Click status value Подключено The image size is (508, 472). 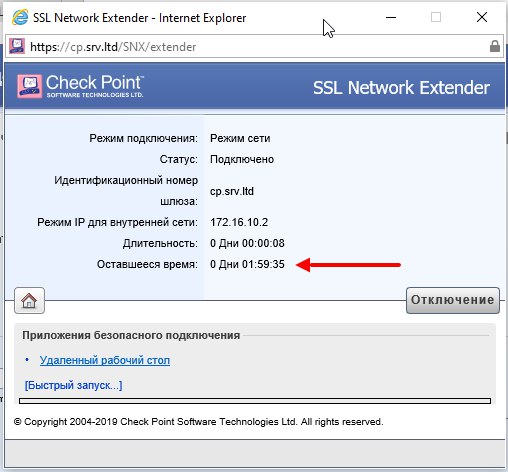[242, 159]
